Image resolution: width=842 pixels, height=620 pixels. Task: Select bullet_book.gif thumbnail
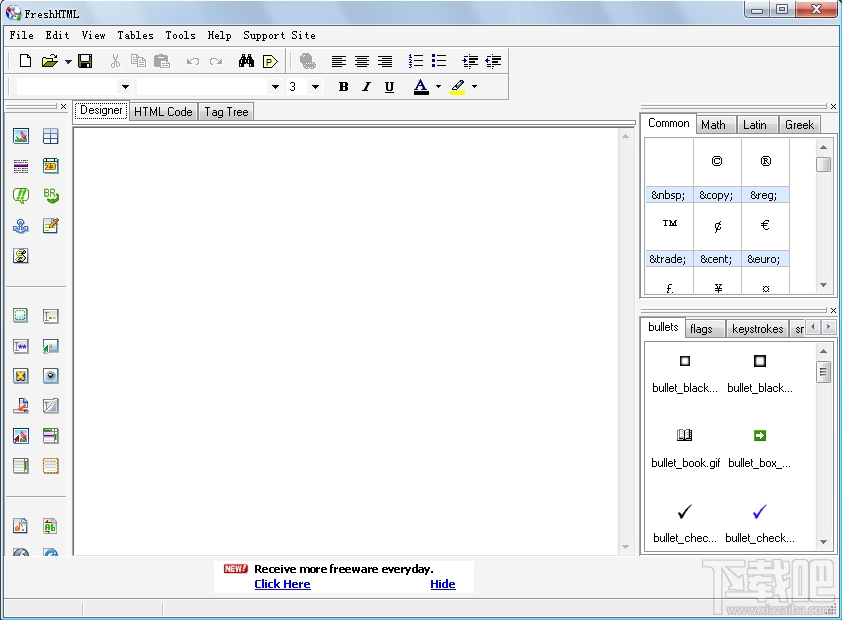coord(685,447)
